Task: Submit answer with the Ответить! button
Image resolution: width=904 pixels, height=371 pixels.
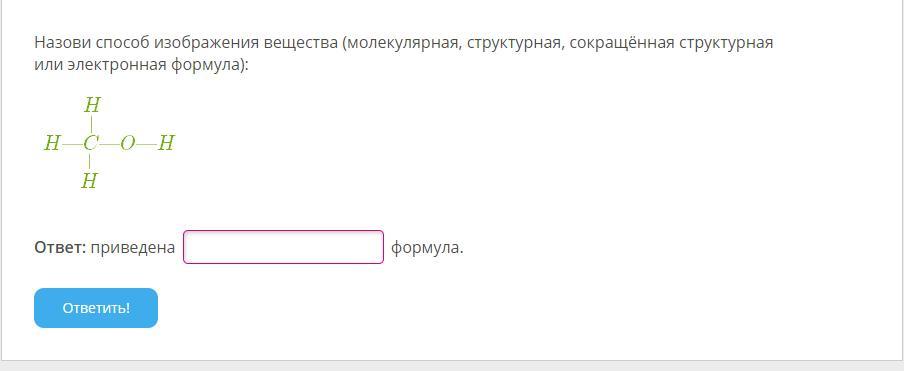Action: click(x=96, y=308)
